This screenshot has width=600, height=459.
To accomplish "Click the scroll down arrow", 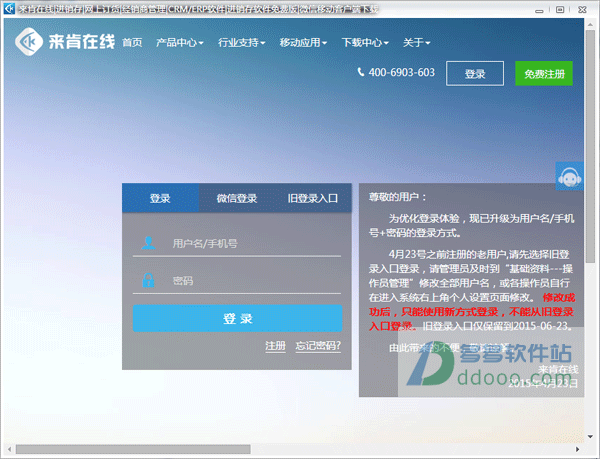I will pyautogui.click(x=590, y=436).
